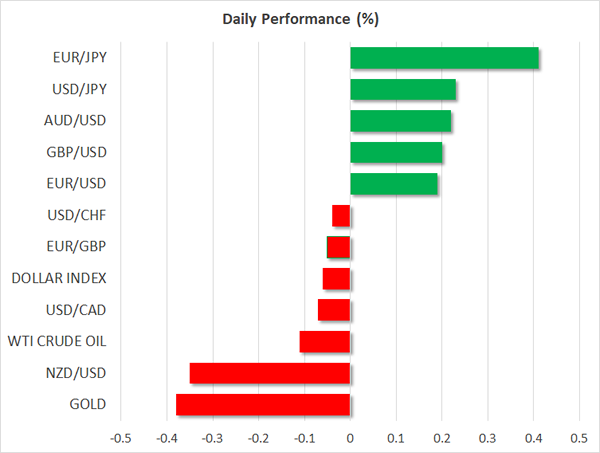The image size is (600, 453).
Task: Click the NZD/USD axis label
Action: [79, 373]
